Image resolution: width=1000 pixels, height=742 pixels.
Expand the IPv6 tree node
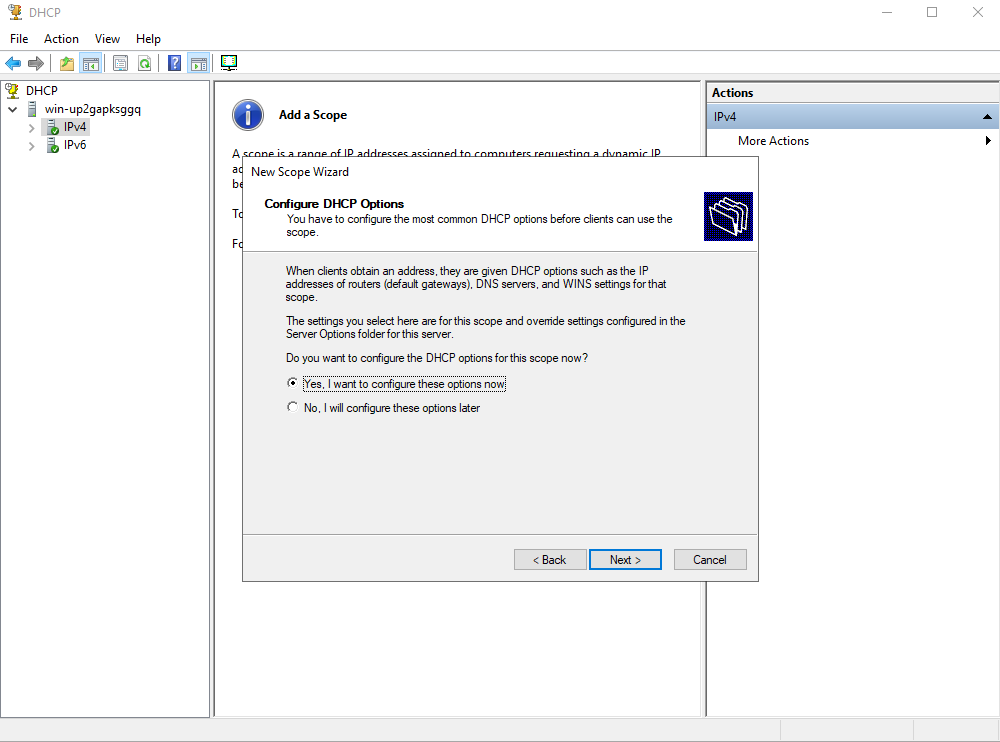(x=31, y=146)
